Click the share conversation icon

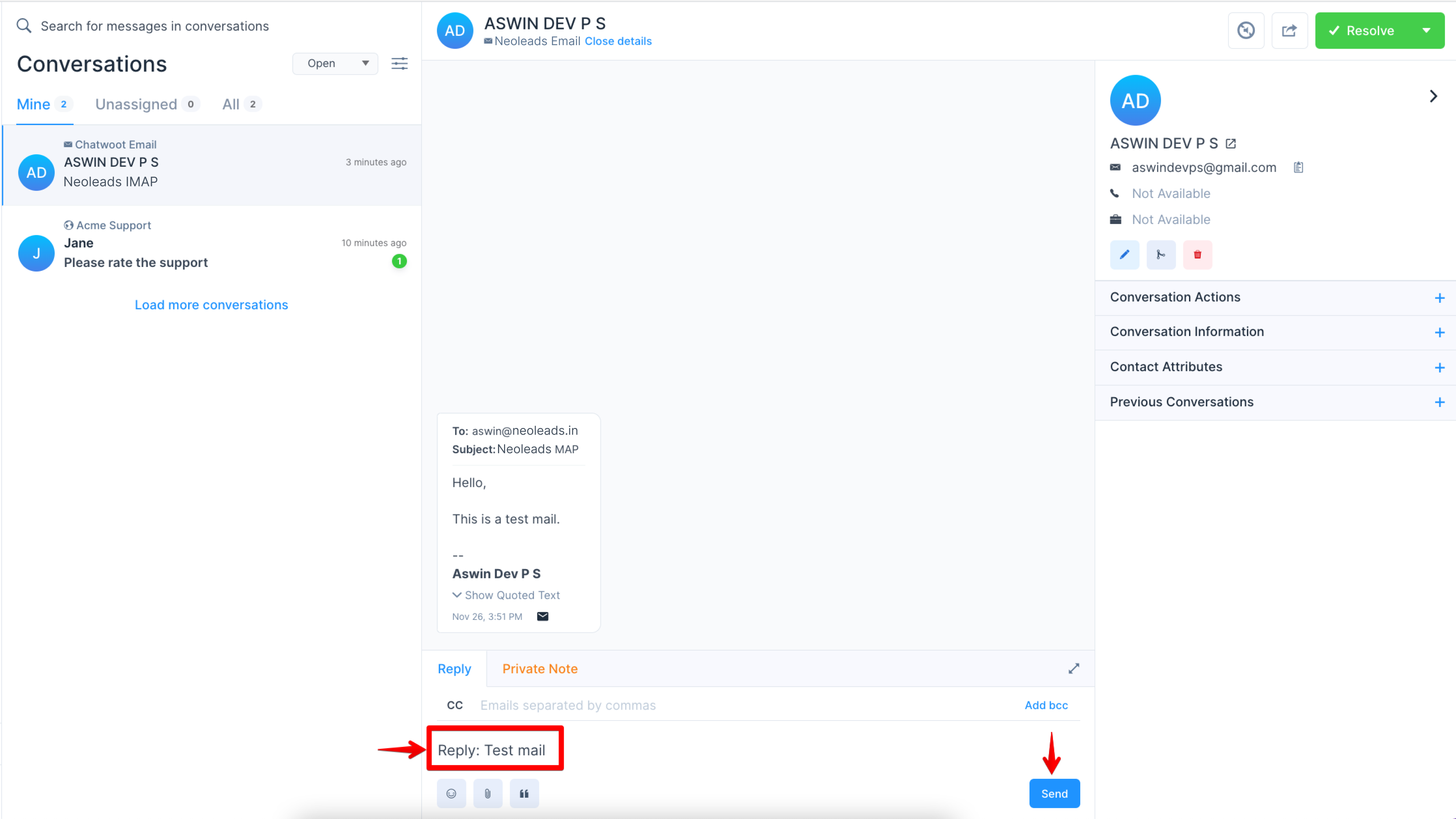1289,31
